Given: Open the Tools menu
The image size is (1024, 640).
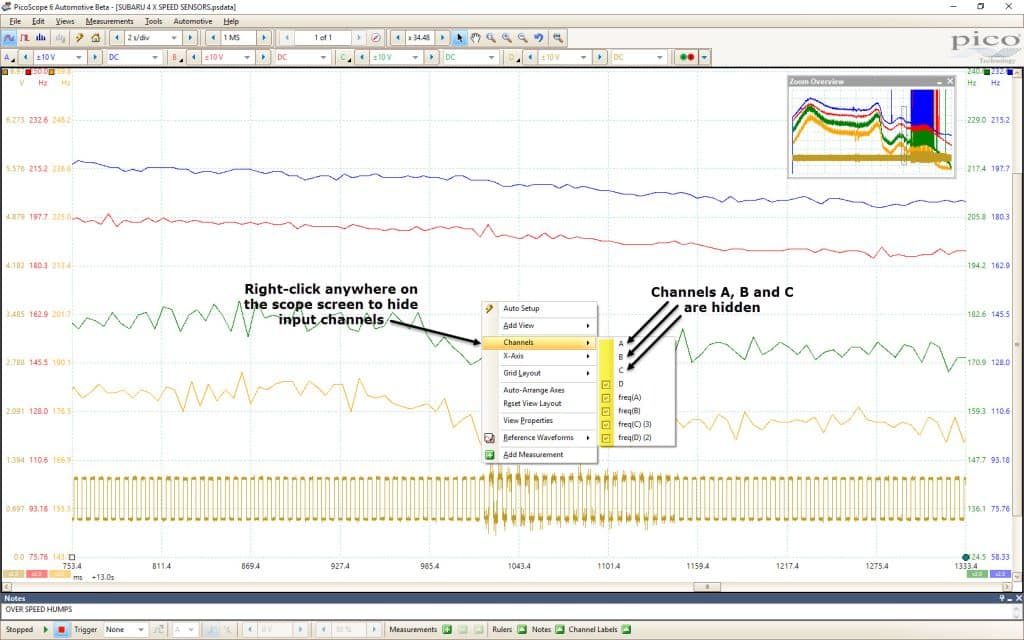Looking at the screenshot, I should tap(153, 22).
